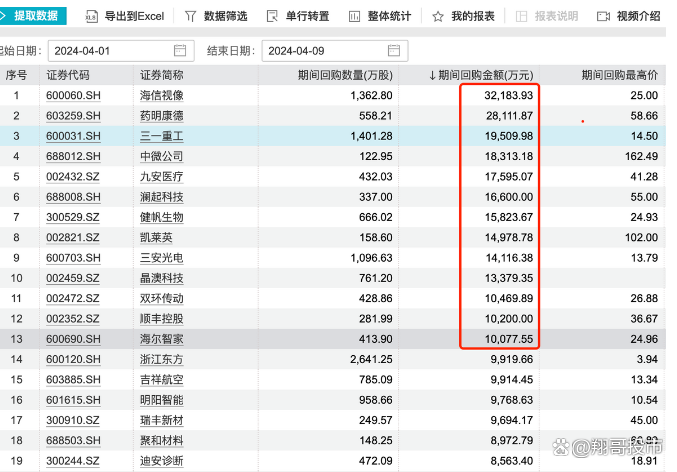
Task: Click the 导出到Excel spreadsheet icon
Action: pyautogui.click(x=92, y=16)
